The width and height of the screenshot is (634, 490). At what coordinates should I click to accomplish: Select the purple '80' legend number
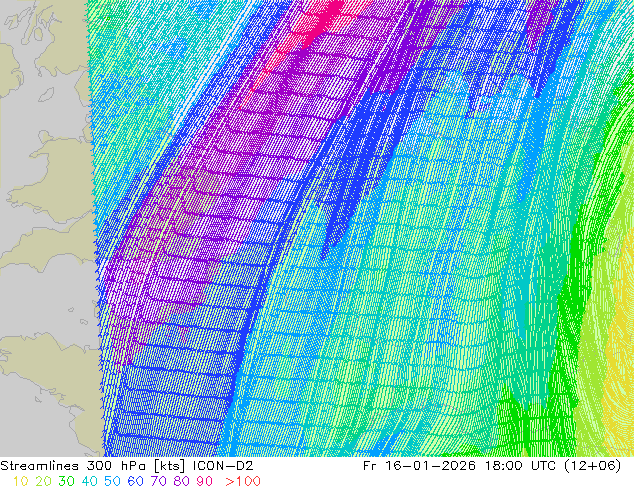(x=182, y=481)
